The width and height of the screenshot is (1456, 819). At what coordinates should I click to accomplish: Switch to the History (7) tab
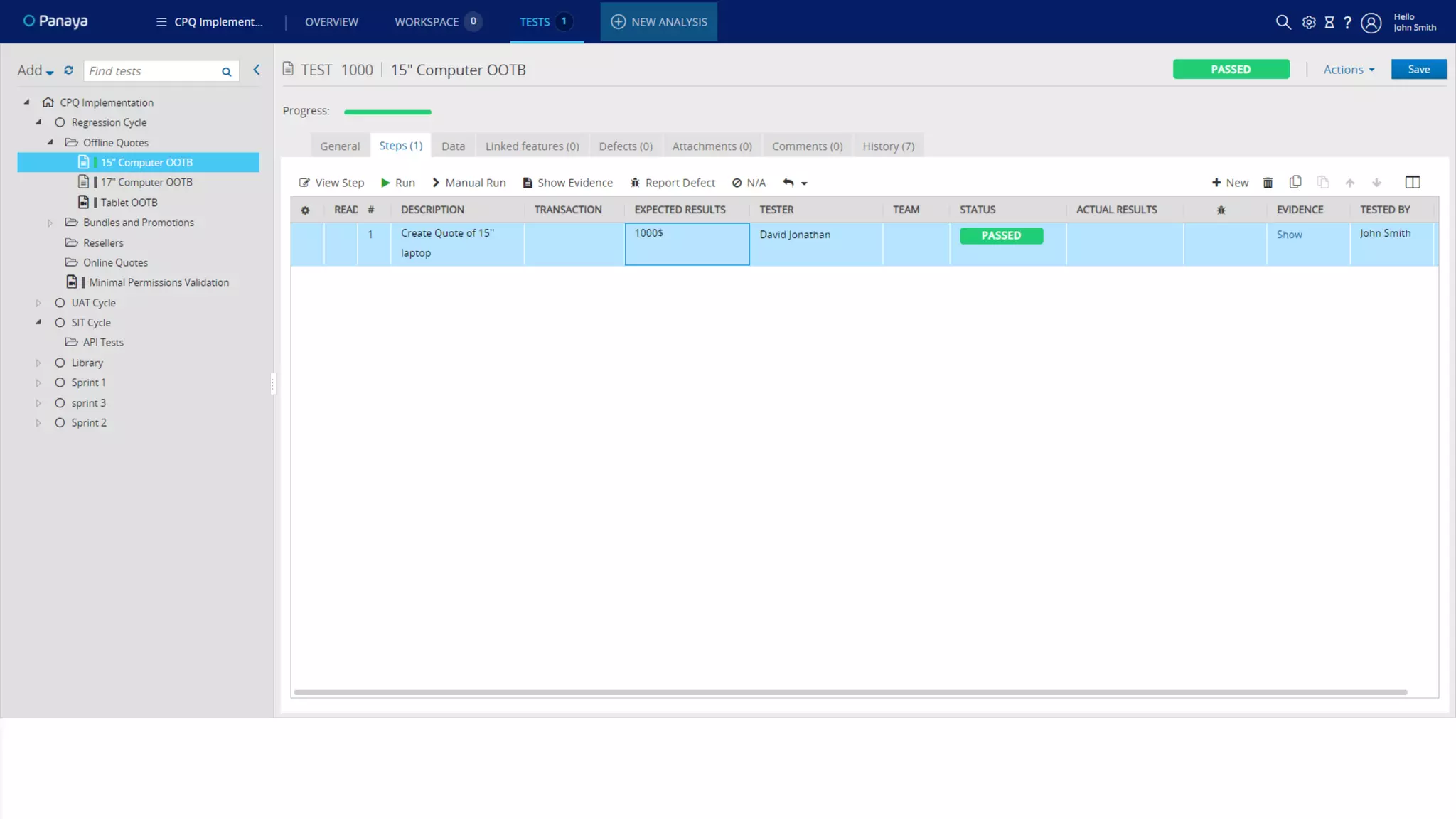pos(888,146)
